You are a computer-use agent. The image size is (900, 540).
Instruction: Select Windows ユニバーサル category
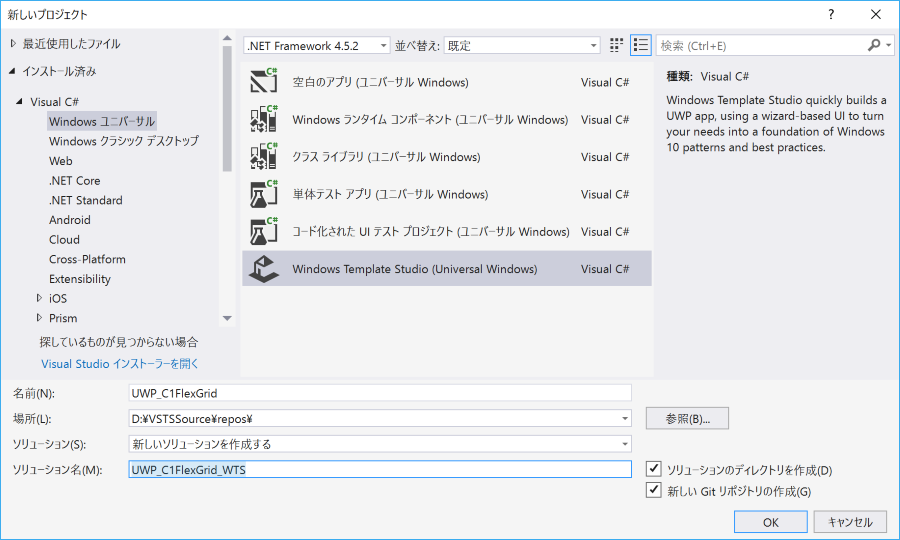pyautogui.click(x=102, y=121)
